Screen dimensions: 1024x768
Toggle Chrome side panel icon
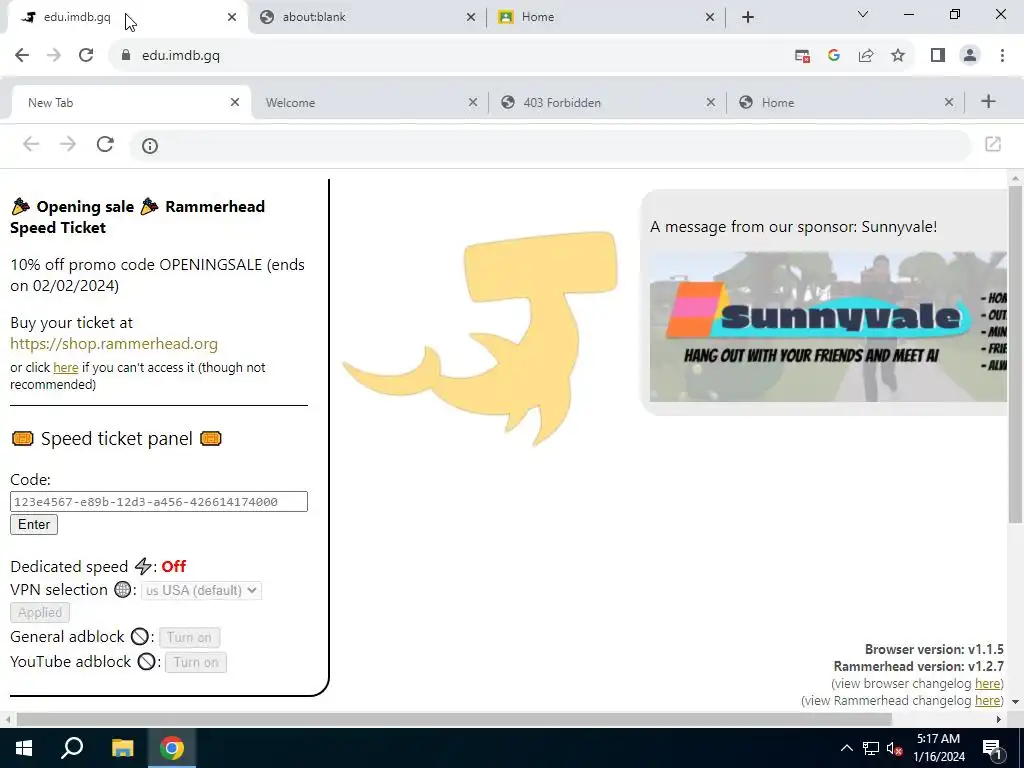(x=938, y=56)
